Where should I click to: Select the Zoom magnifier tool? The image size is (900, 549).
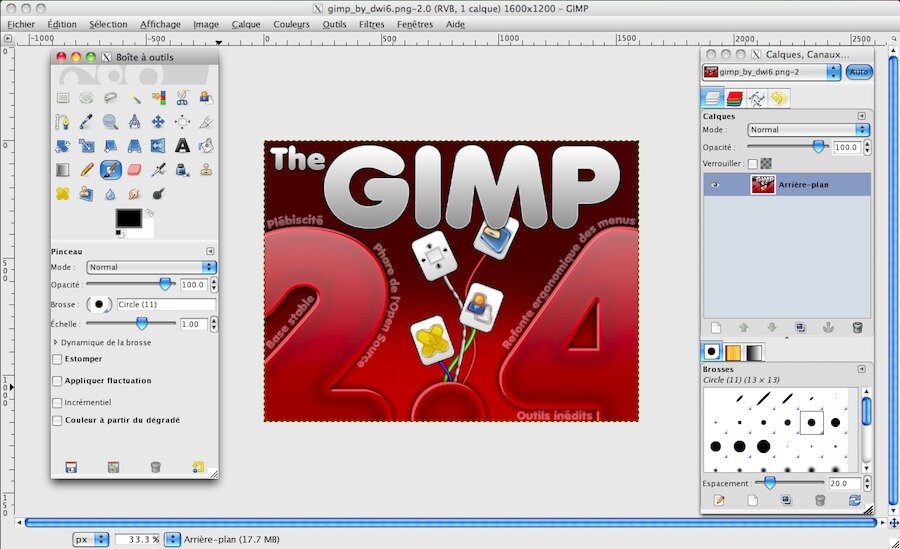click(x=111, y=121)
